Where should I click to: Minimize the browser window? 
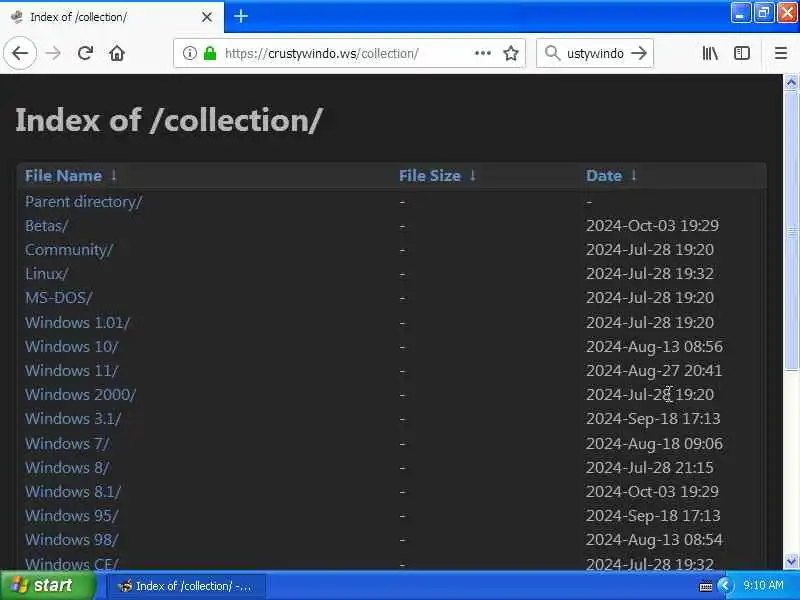point(740,13)
